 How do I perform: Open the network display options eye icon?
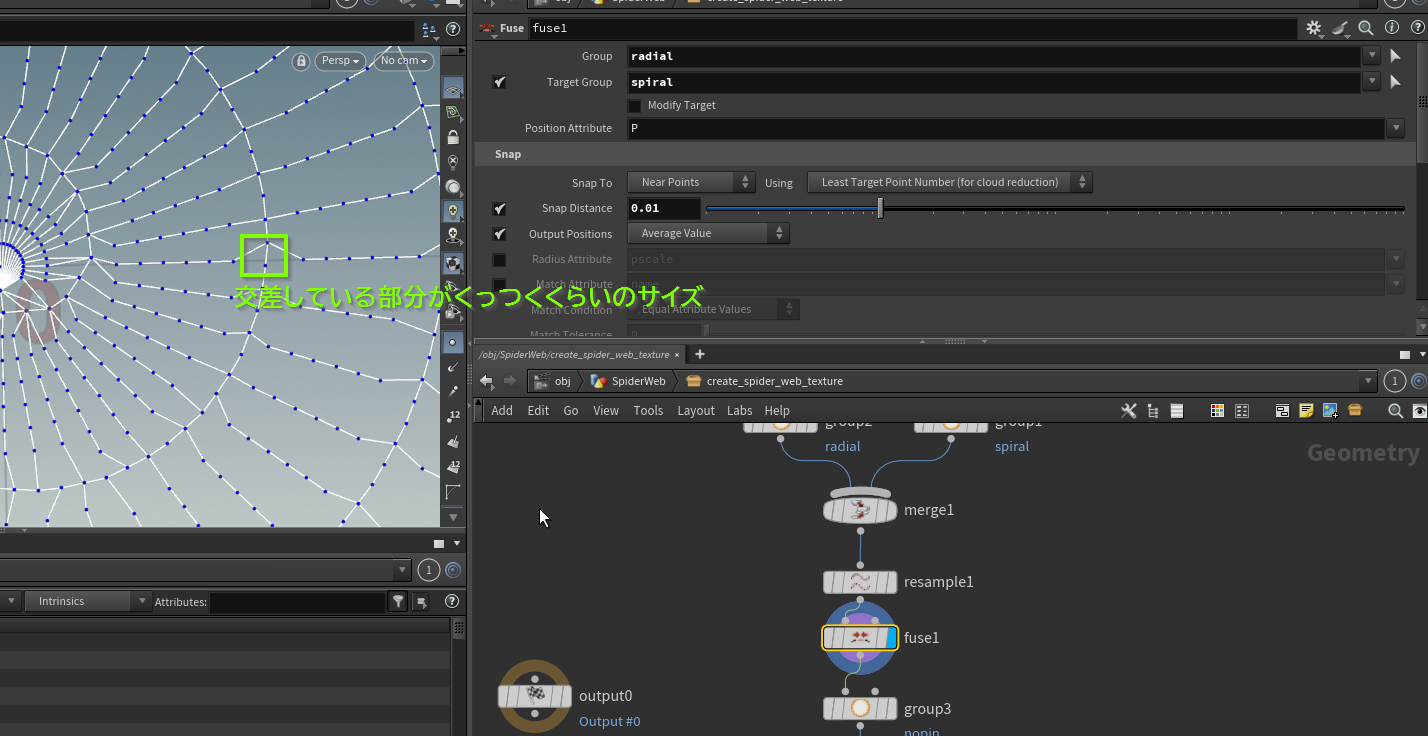coord(1420,410)
